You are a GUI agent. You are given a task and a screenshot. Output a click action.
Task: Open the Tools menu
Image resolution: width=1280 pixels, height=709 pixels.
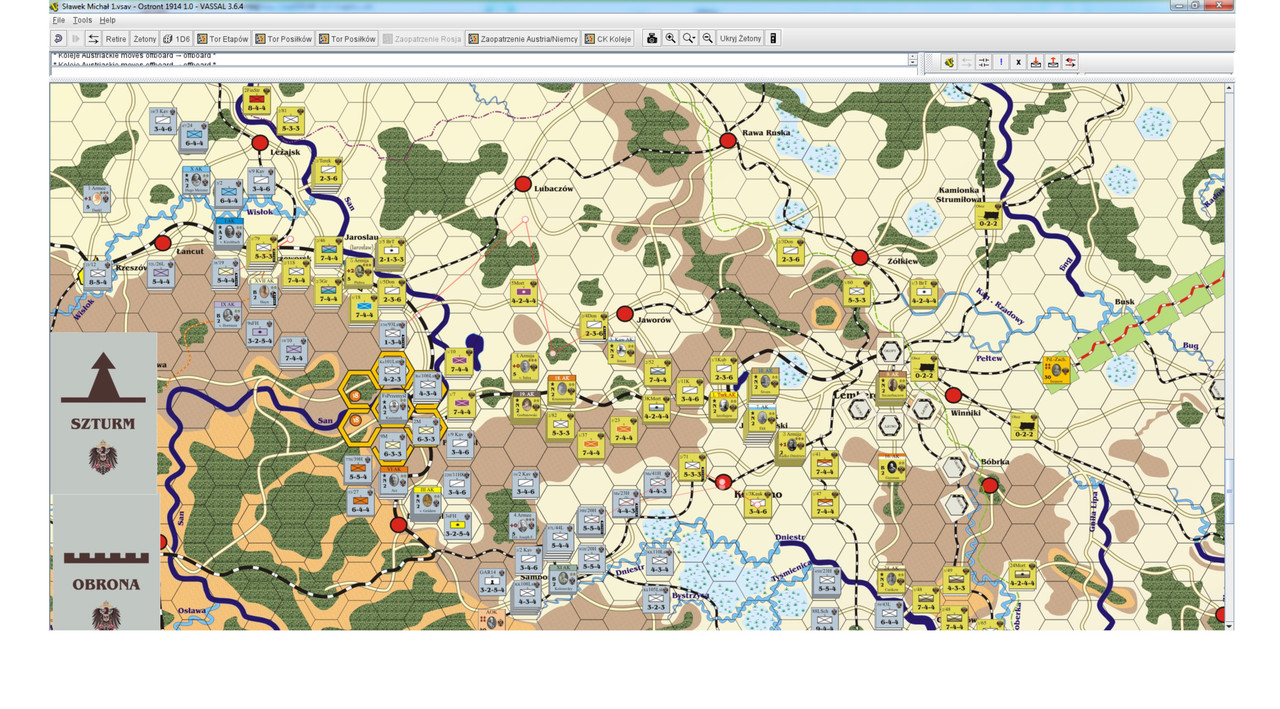tap(82, 20)
